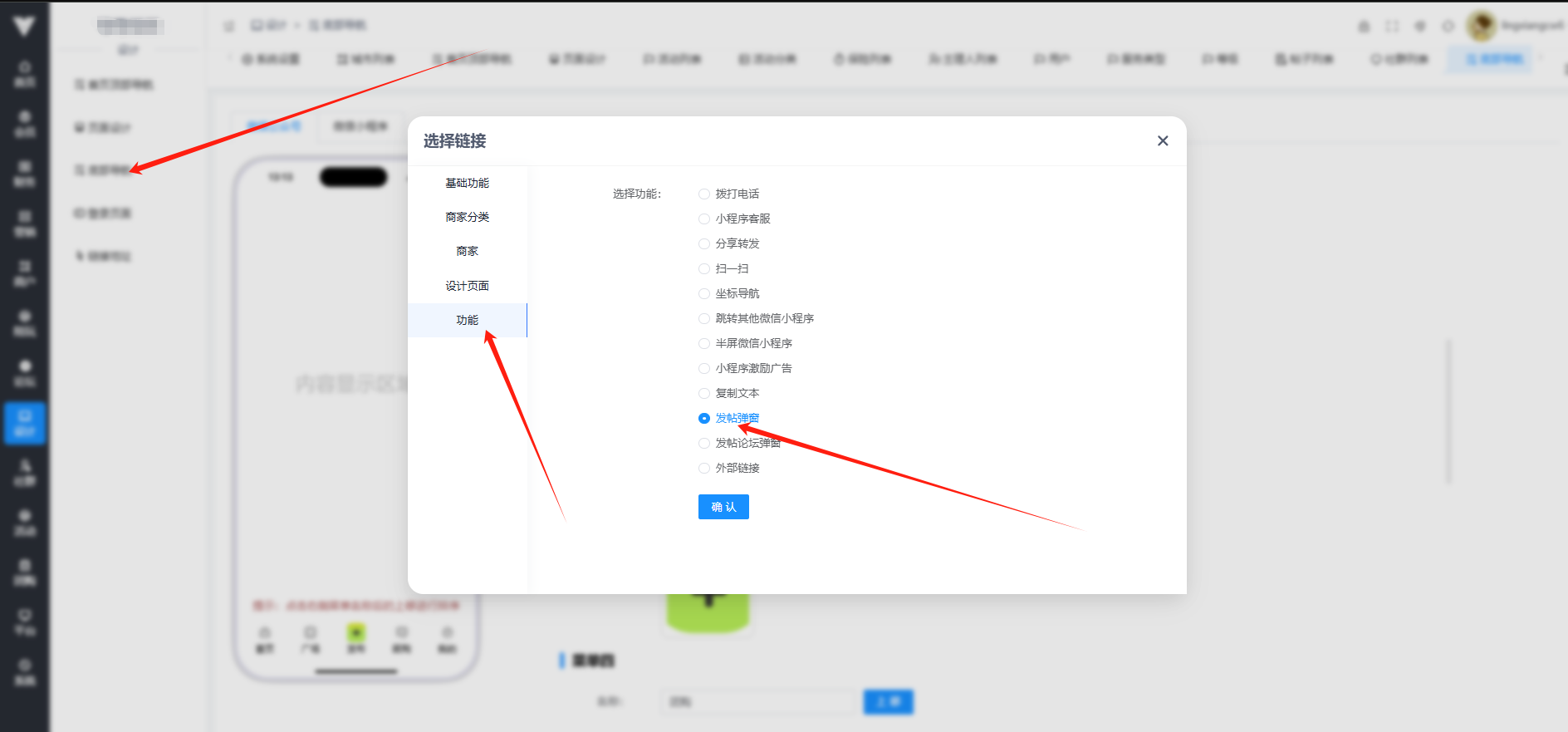Select the 发帖弹窗 radio button

coord(704,418)
